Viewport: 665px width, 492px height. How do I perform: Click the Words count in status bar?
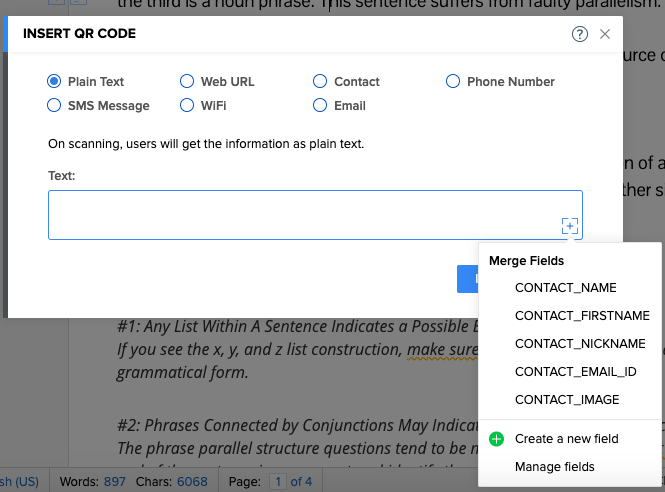[93, 481]
